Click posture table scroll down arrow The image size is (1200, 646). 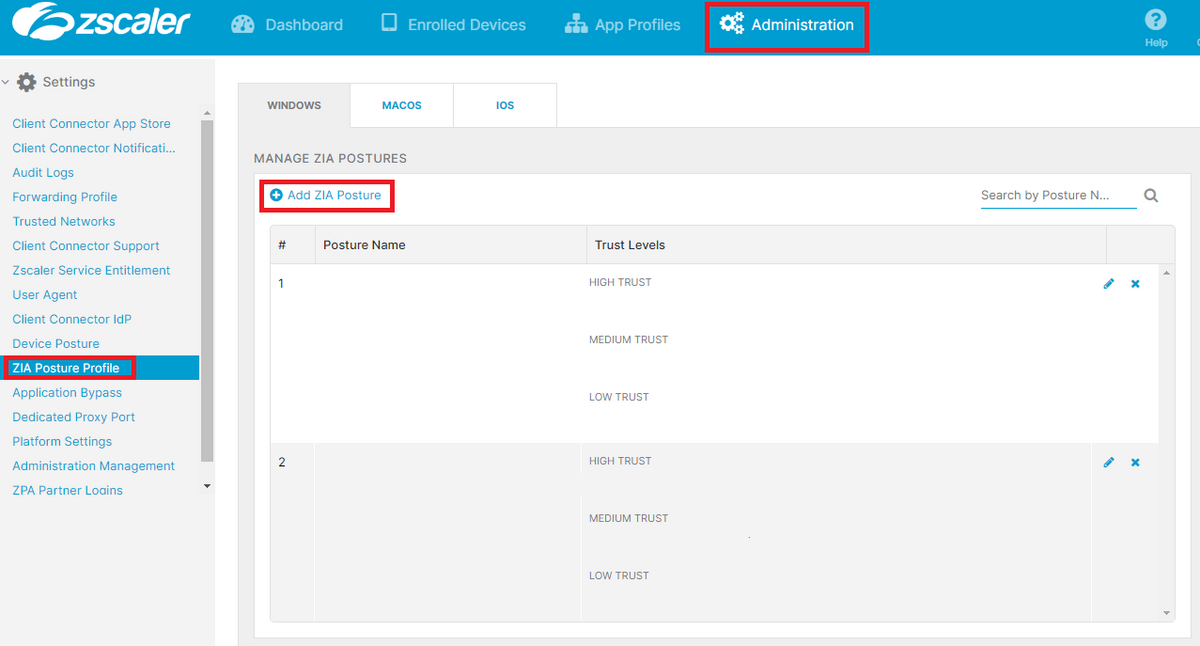point(1166,612)
